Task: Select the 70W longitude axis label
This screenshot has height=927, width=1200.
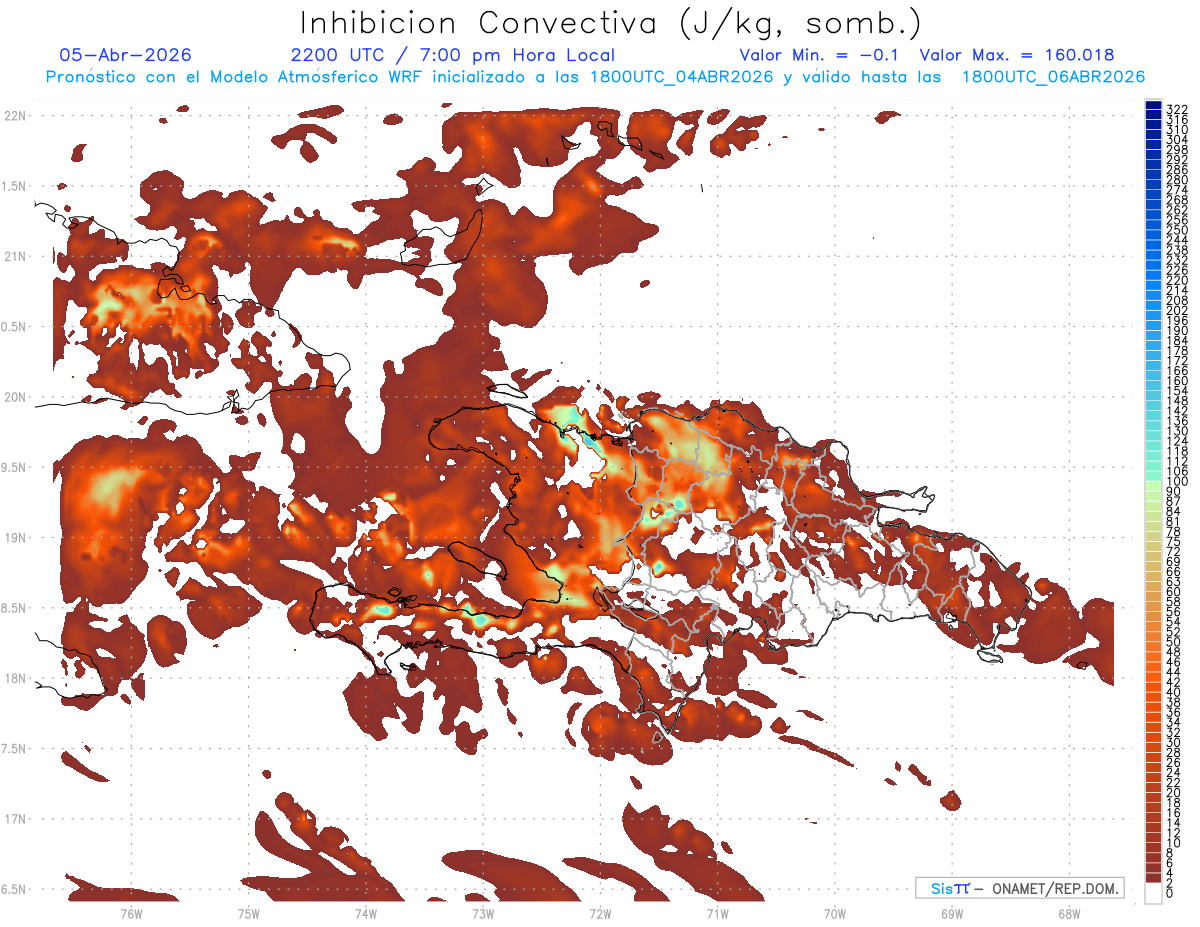Action: coord(834,913)
